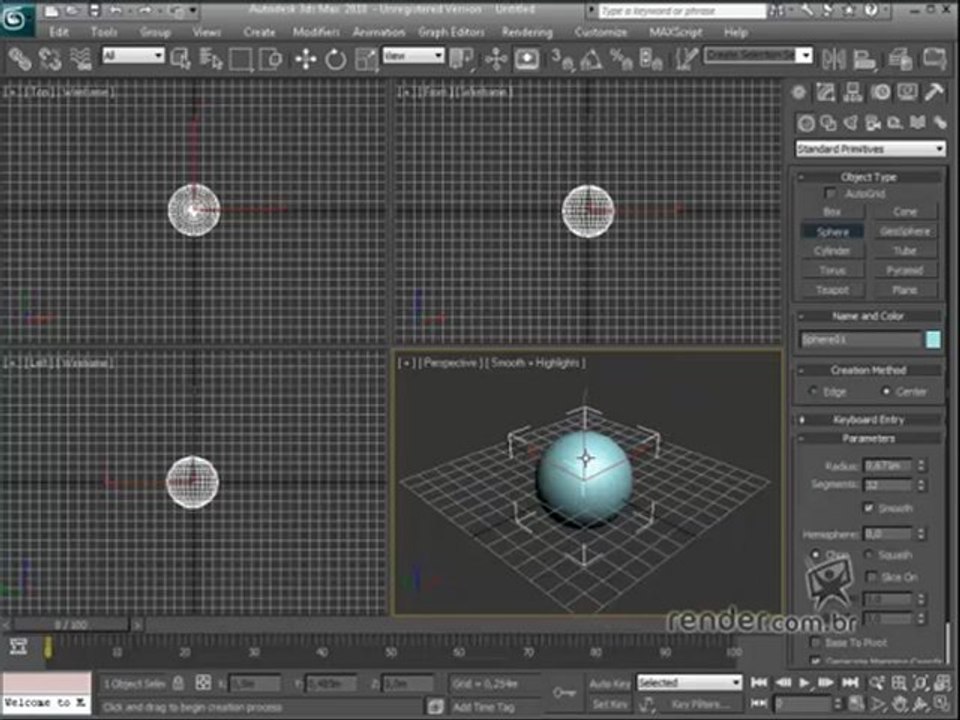Open reference coordinate system View dropdown

tap(413, 56)
